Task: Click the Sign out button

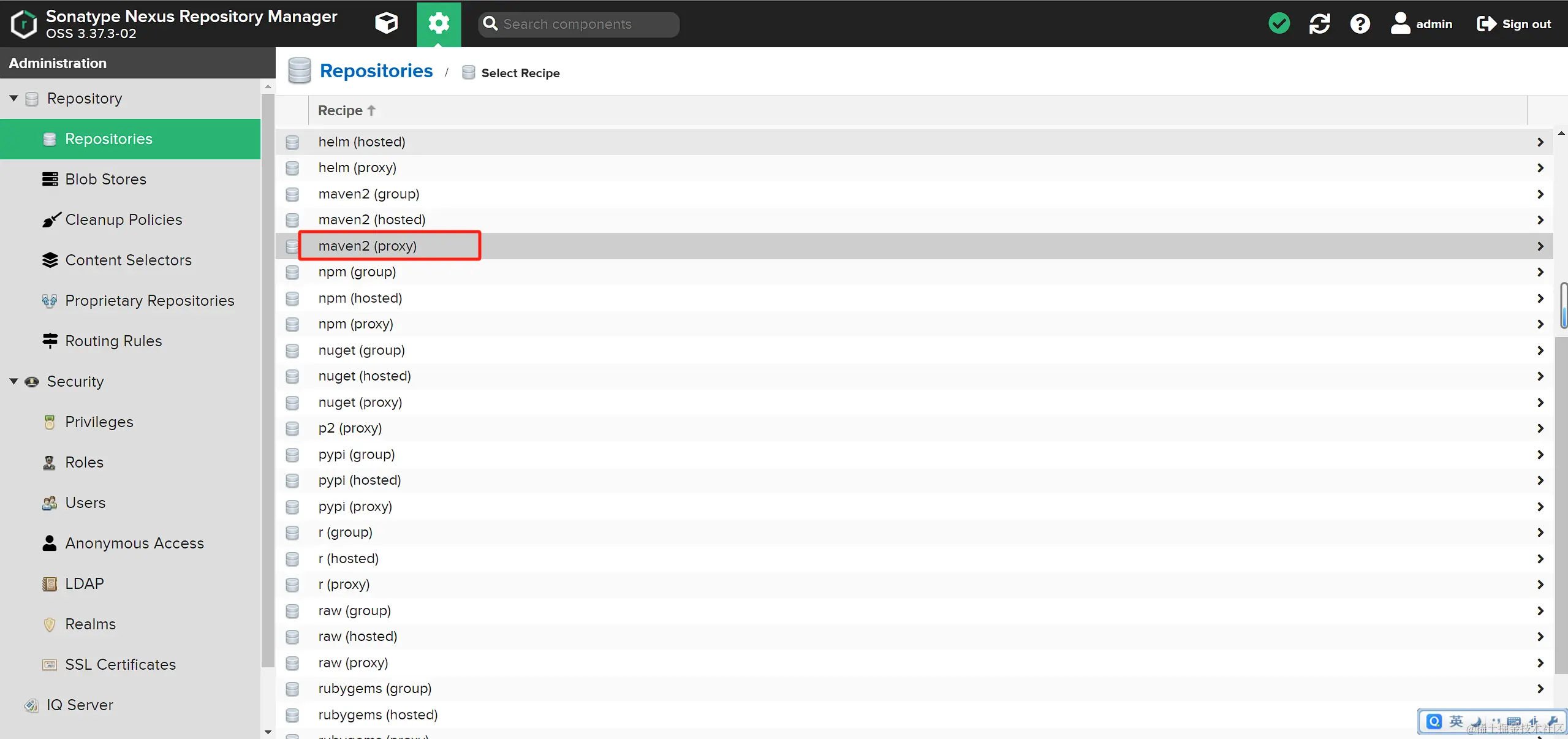Action: (x=1514, y=24)
